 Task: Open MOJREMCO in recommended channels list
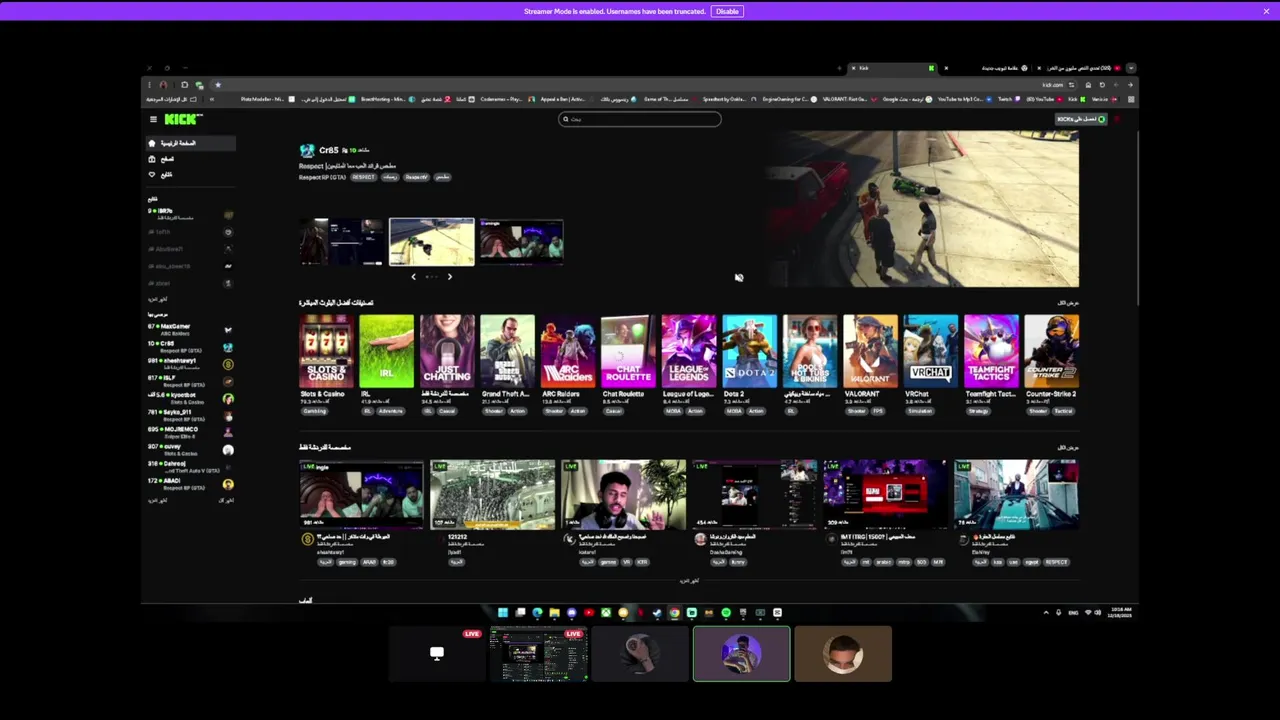pyautogui.click(x=190, y=432)
